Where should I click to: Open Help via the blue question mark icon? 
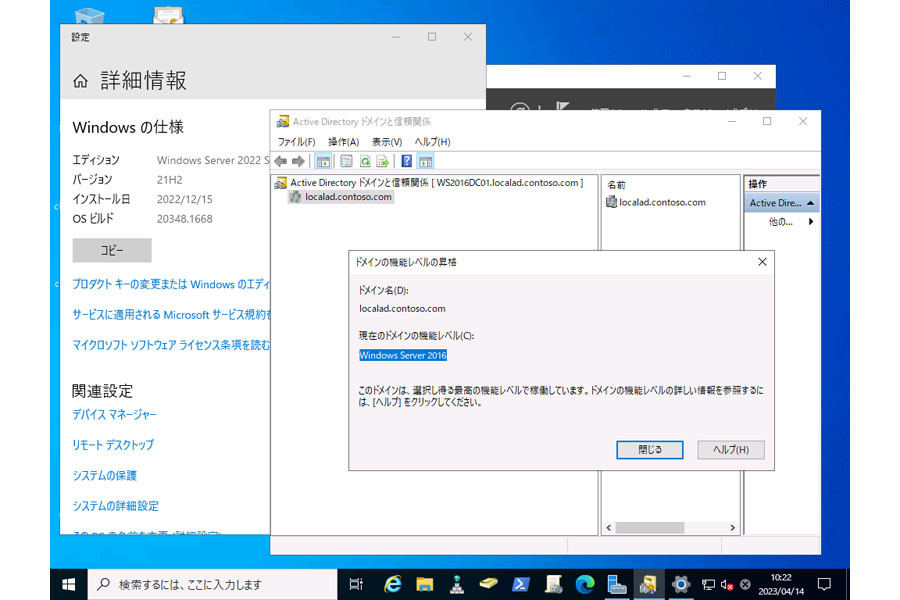click(x=406, y=161)
